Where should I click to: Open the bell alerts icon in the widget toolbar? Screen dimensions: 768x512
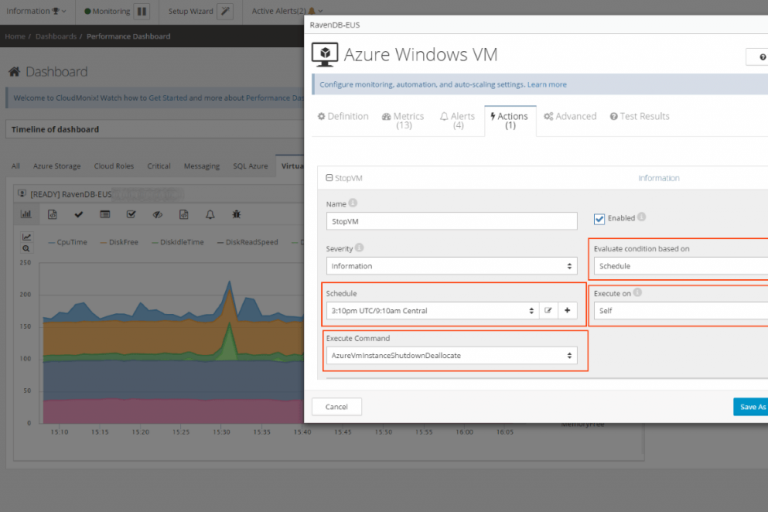point(210,214)
